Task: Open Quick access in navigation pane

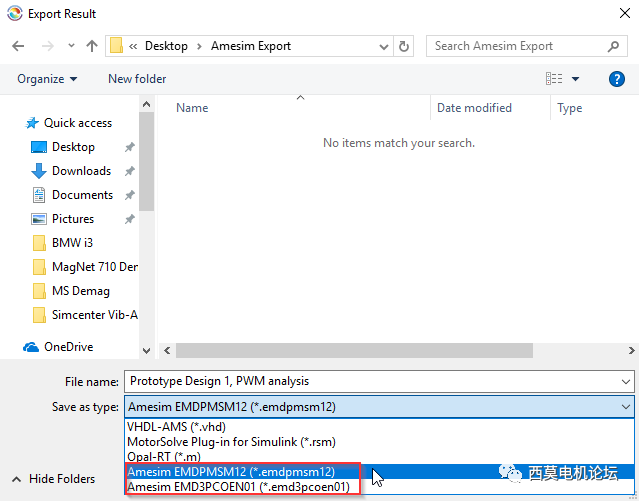Action: pos(68,123)
